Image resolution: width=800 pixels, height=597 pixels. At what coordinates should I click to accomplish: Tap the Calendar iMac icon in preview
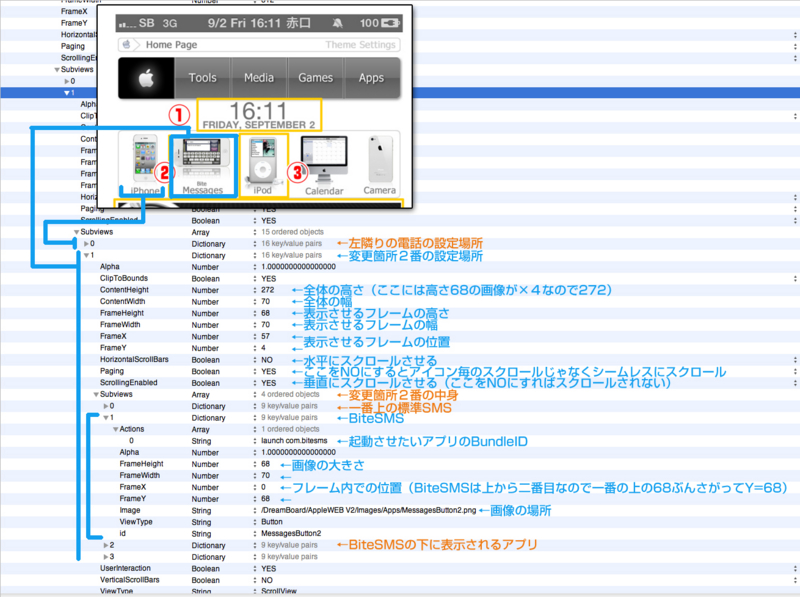(x=324, y=159)
